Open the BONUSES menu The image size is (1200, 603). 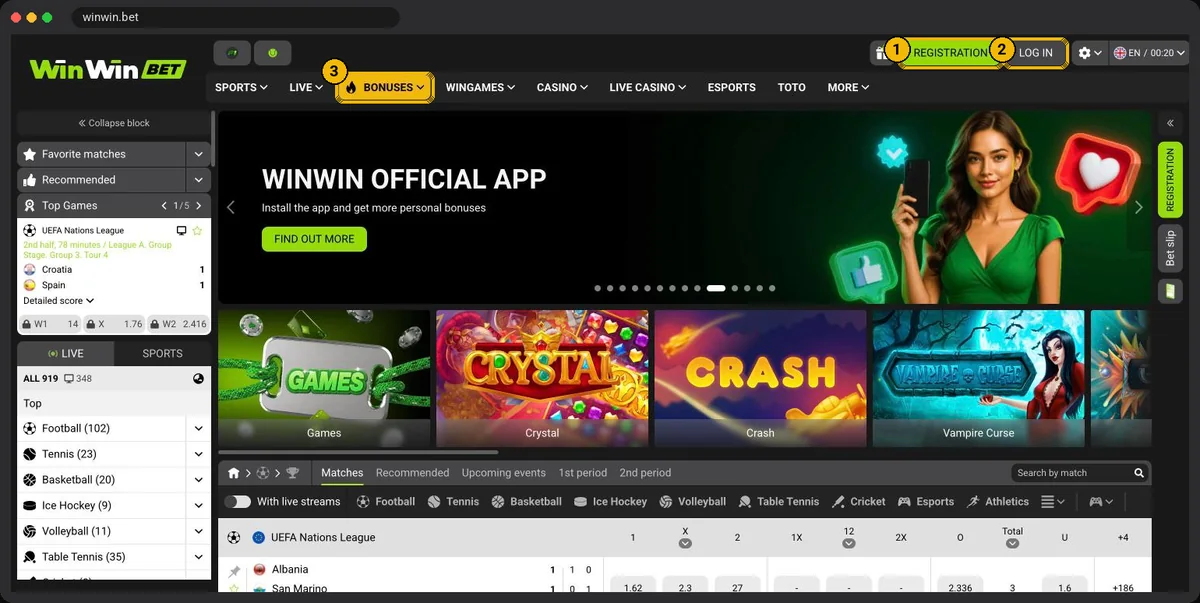coord(385,87)
